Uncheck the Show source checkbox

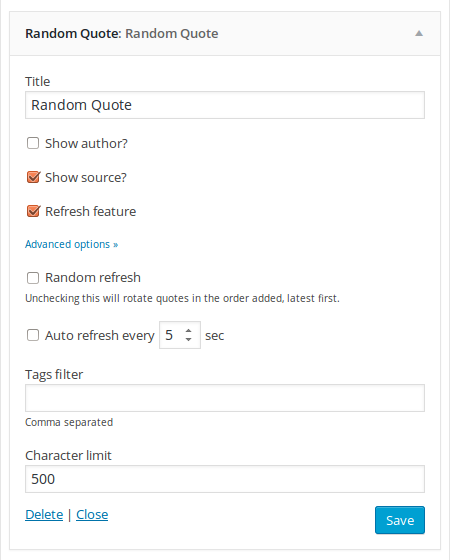click(x=33, y=177)
